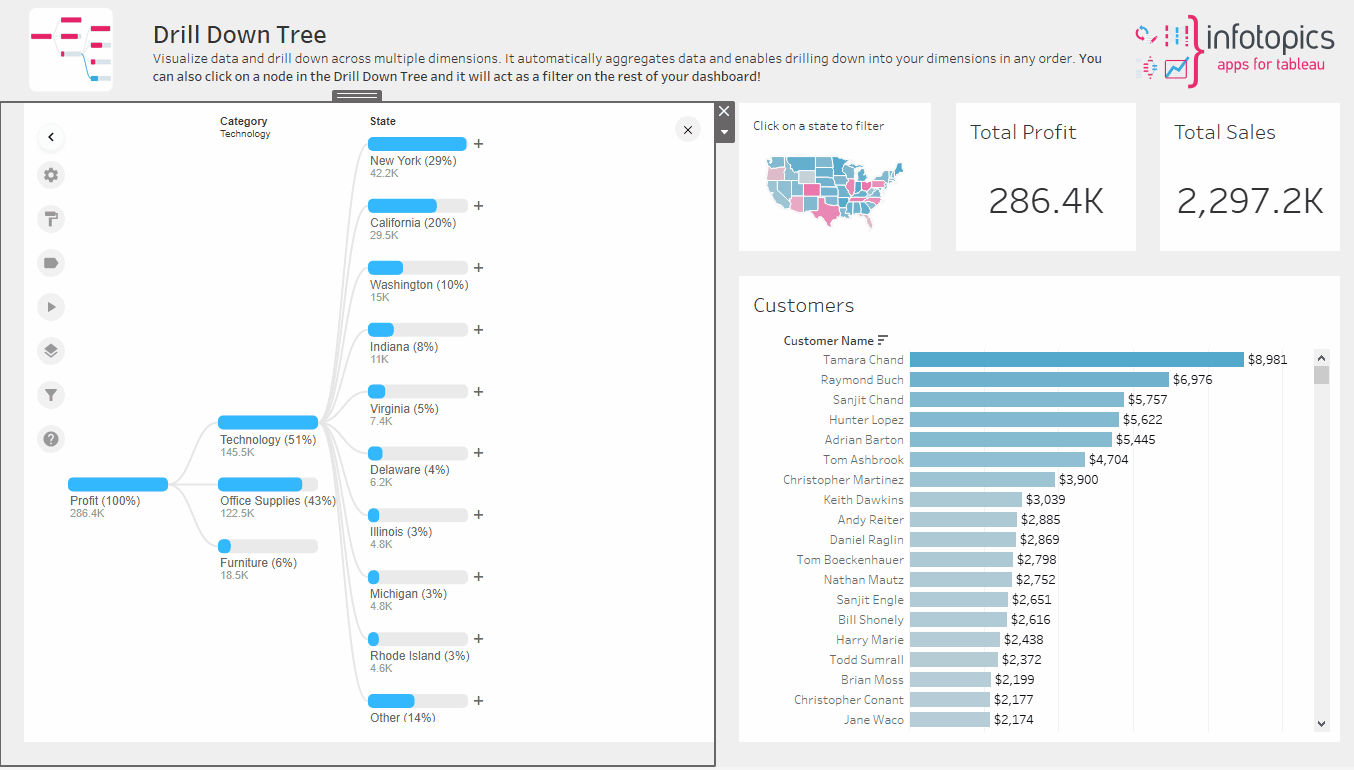The image size is (1354, 770).
Task: Click the label tag icon
Action: [x=51, y=263]
